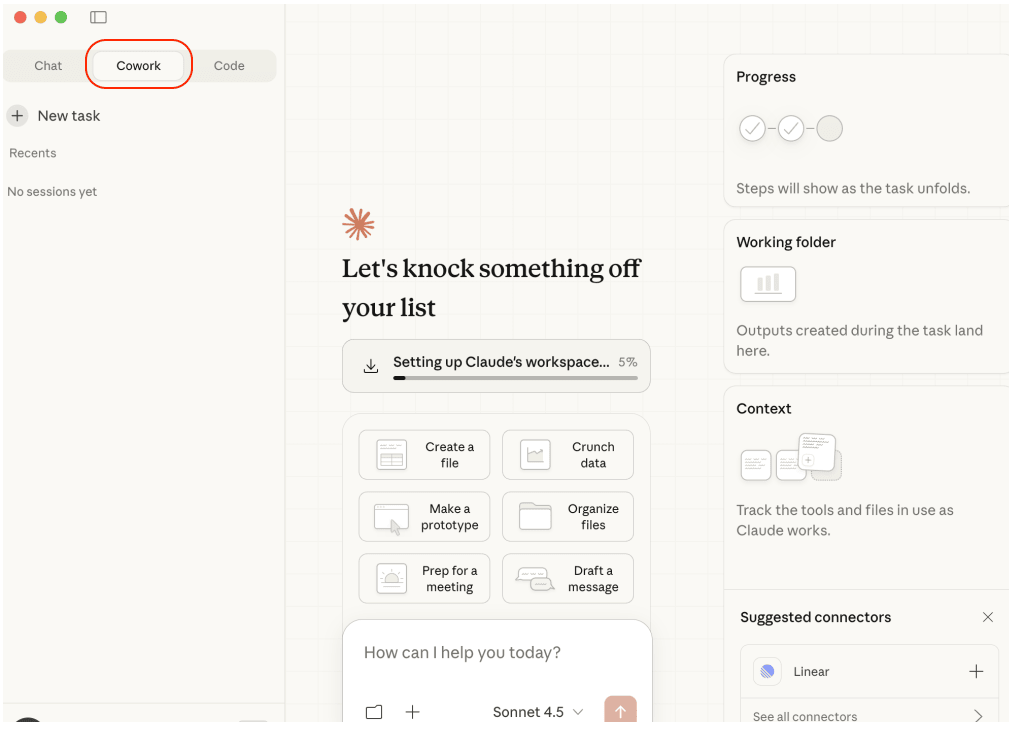Click the Working folder panel title
1024x750 pixels.
[x=786, y=242]
